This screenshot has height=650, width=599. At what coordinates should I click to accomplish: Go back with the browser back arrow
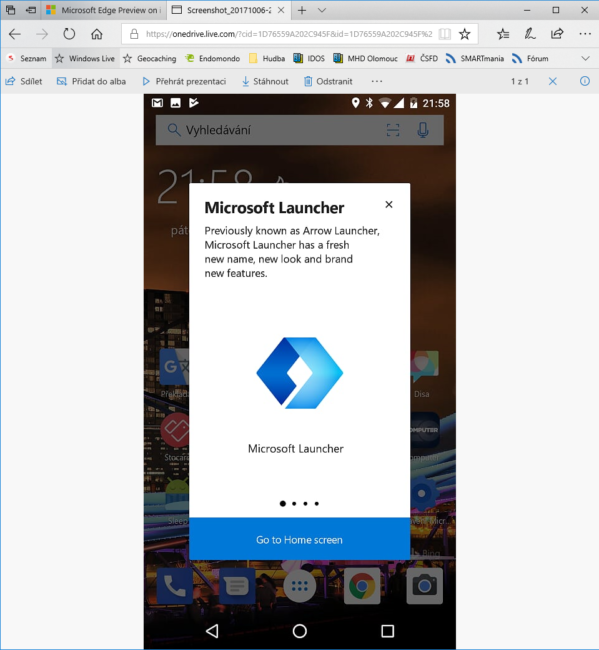coord(15,34)
